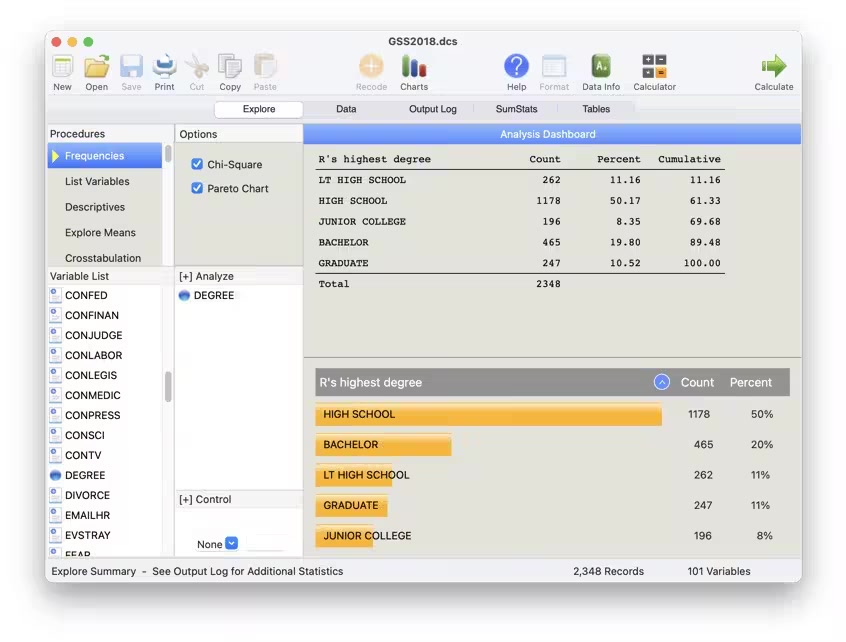
Task: Show Data Info from the toolbar
Action: [601, 67]
